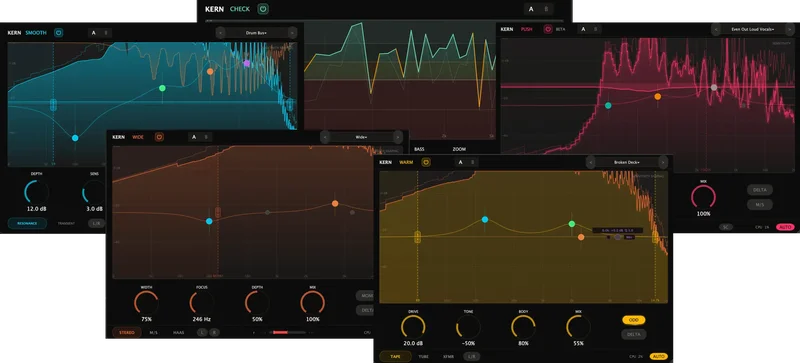Select the purple band node in Kern Smooth

247,63
